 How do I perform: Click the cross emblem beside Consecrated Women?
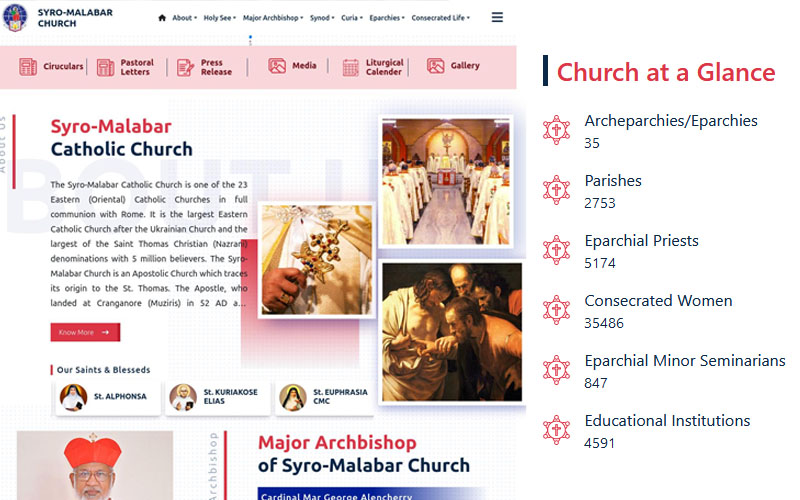pyautogui.click(x=556, y=310)
